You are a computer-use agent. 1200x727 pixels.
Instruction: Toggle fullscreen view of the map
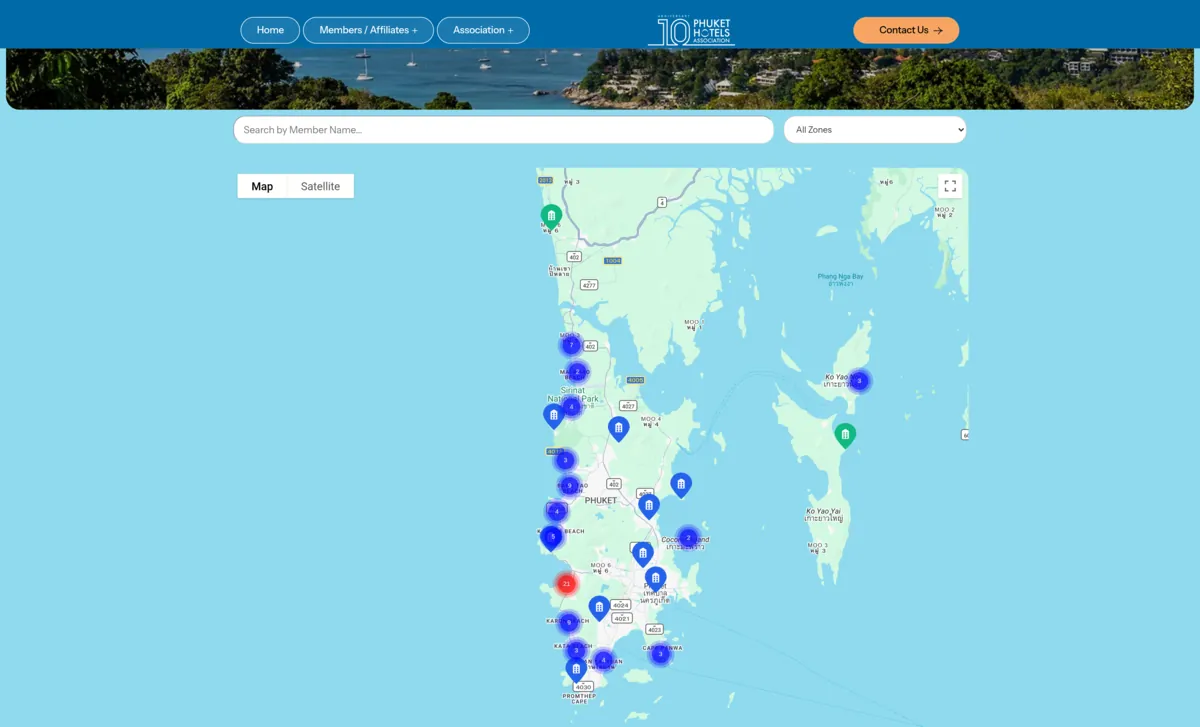click(950, 186)
